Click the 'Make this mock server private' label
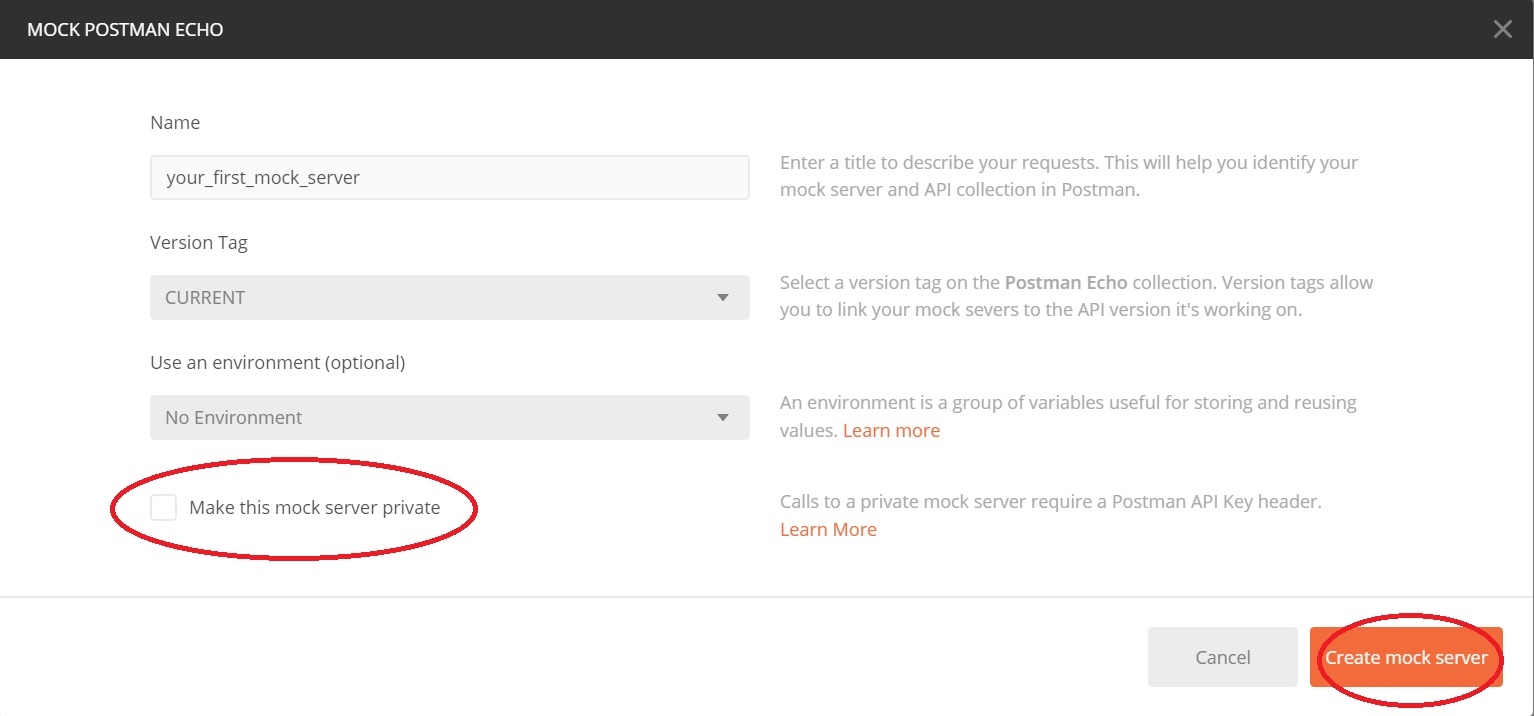 pos(314,508)
